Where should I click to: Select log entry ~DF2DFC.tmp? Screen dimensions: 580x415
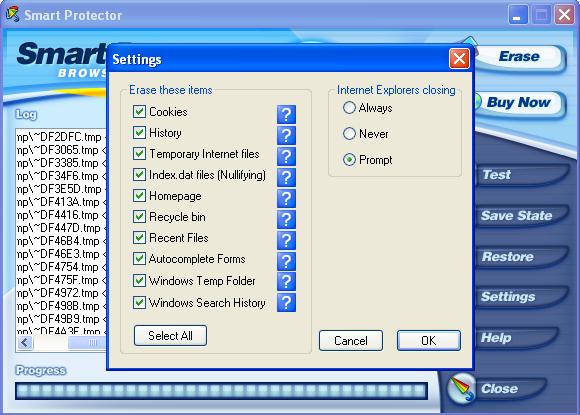[61, 137]
